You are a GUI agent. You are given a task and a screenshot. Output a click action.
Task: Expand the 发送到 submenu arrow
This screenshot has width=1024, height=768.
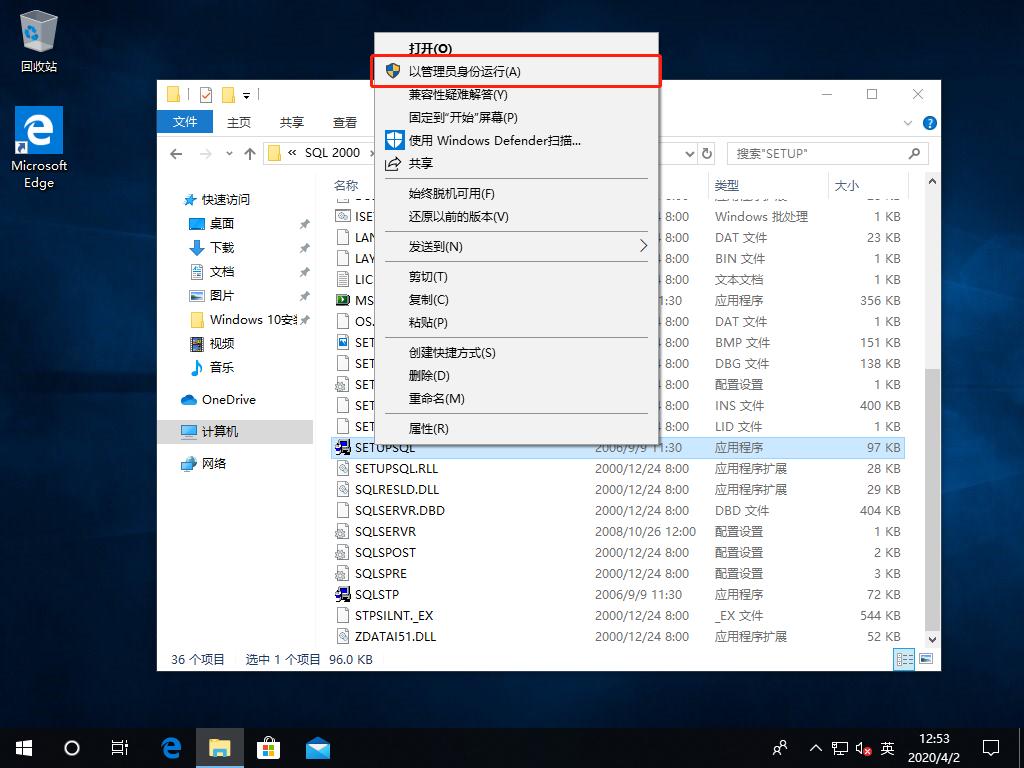646,246
